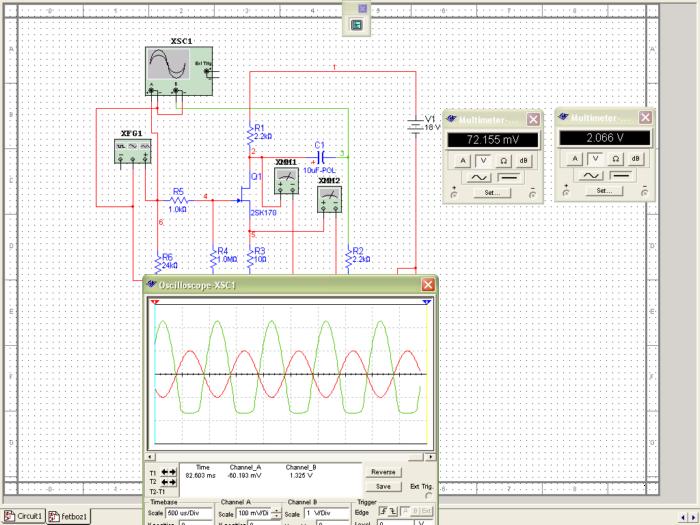
Task: Switch to the Circuit1 tab
Action: (24, 517)
